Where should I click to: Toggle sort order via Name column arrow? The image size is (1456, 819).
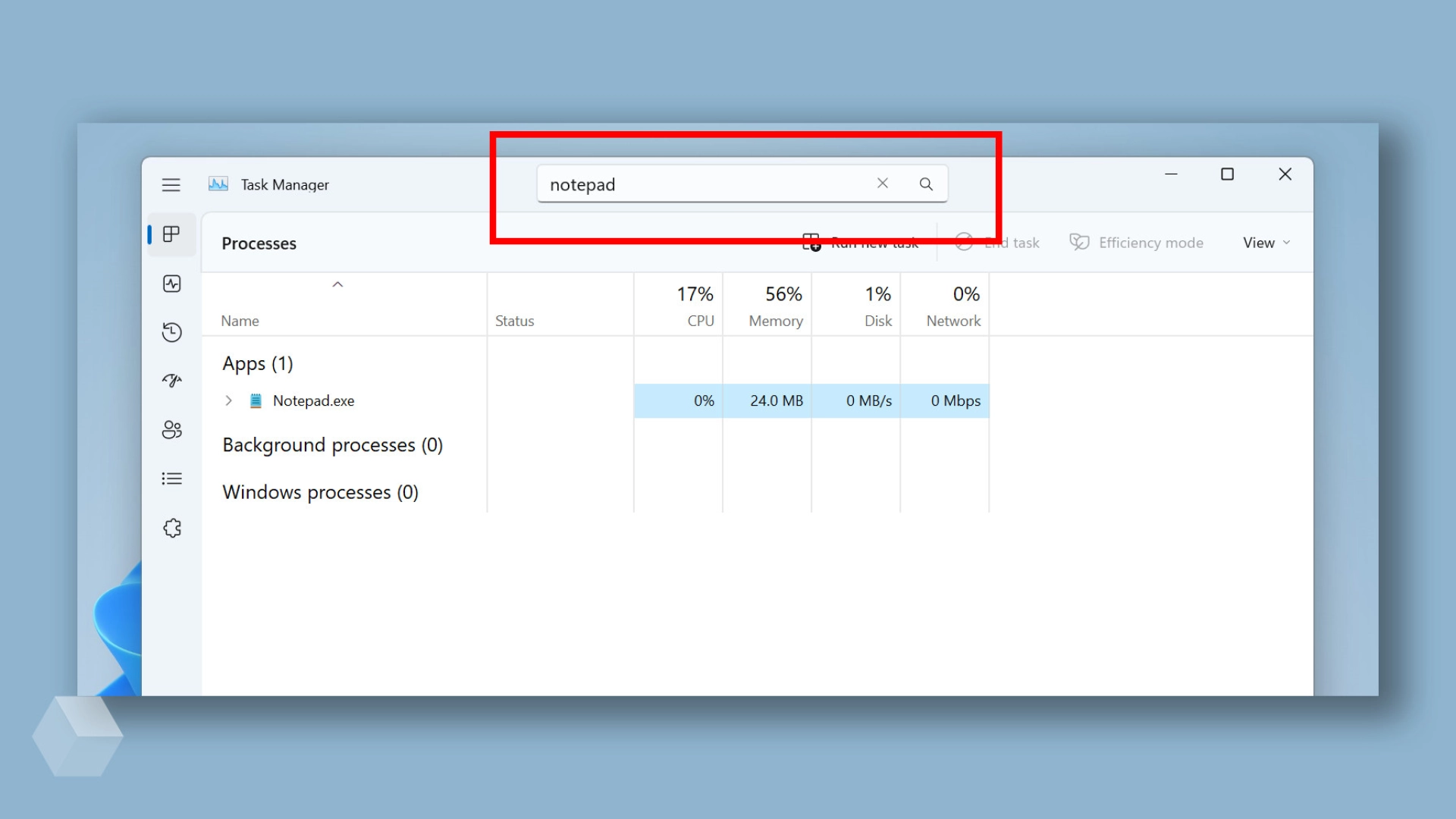337,284
